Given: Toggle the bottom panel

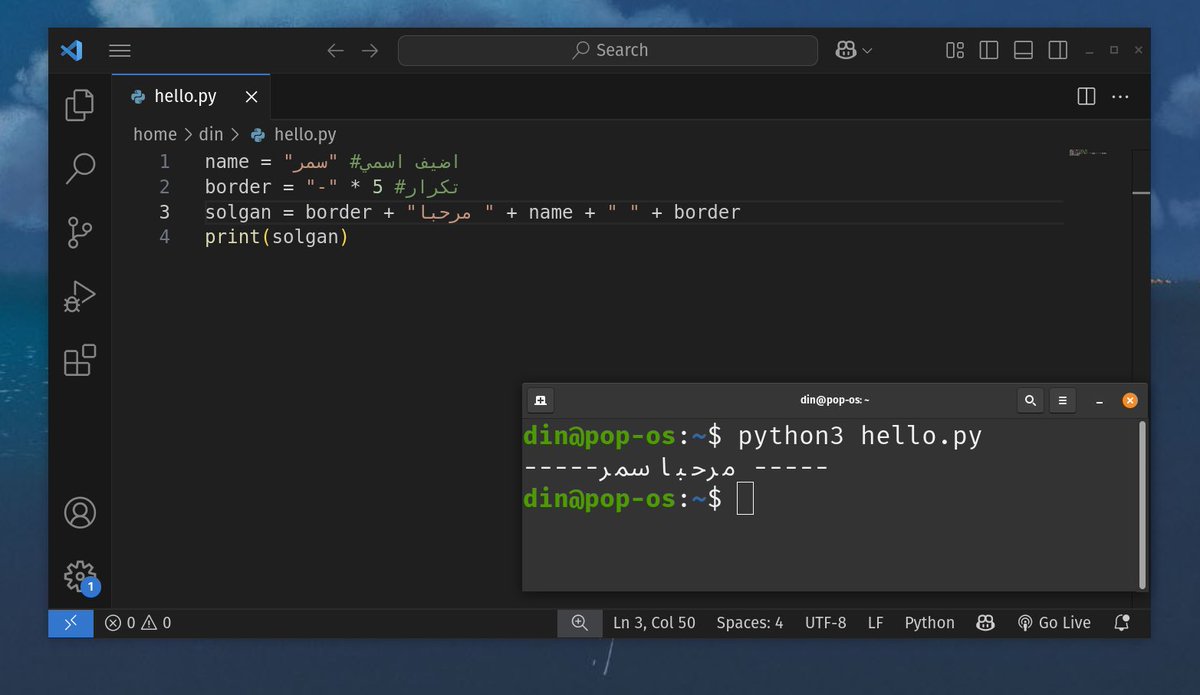Looking at the screenshot, I should point(1023,50).
